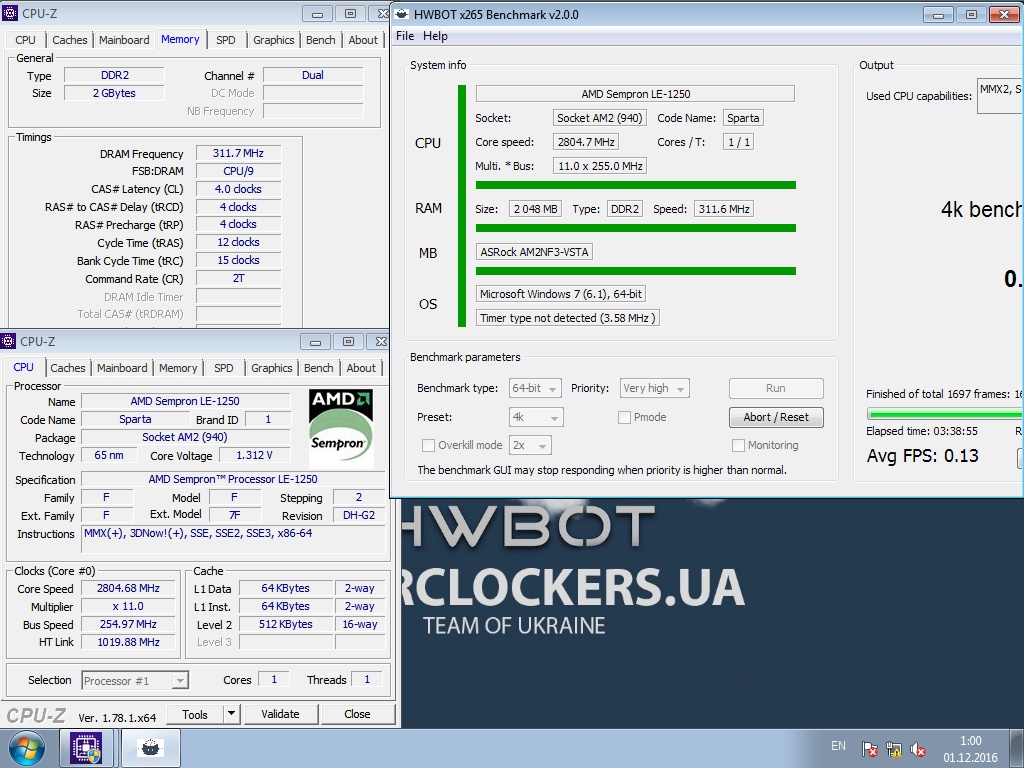This screenshot has height=768, width=1024.
Task: Click the Command Rate 2T value
Action: coord(238,278)
